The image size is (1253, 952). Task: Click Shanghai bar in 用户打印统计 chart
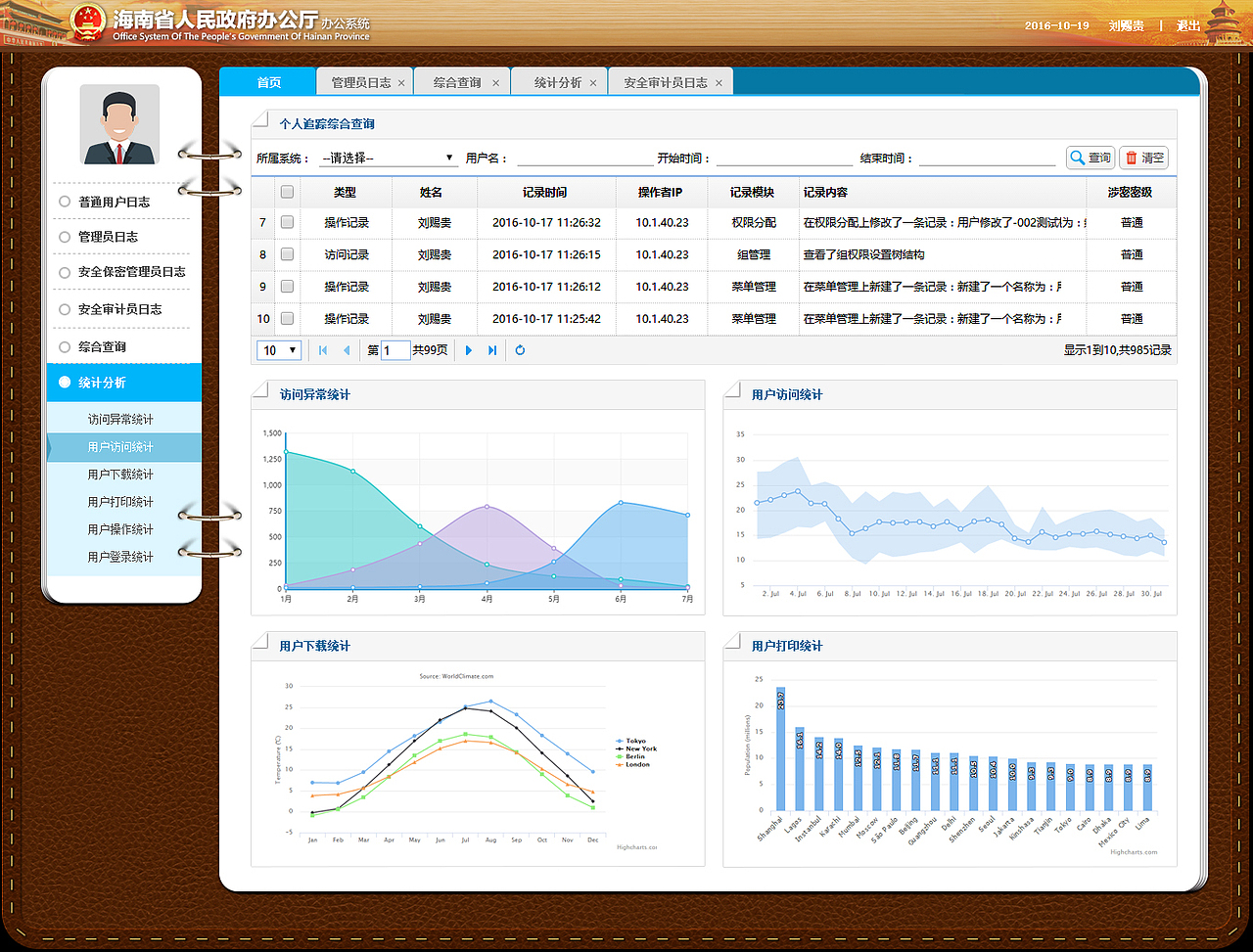click(x=781, y=748)
